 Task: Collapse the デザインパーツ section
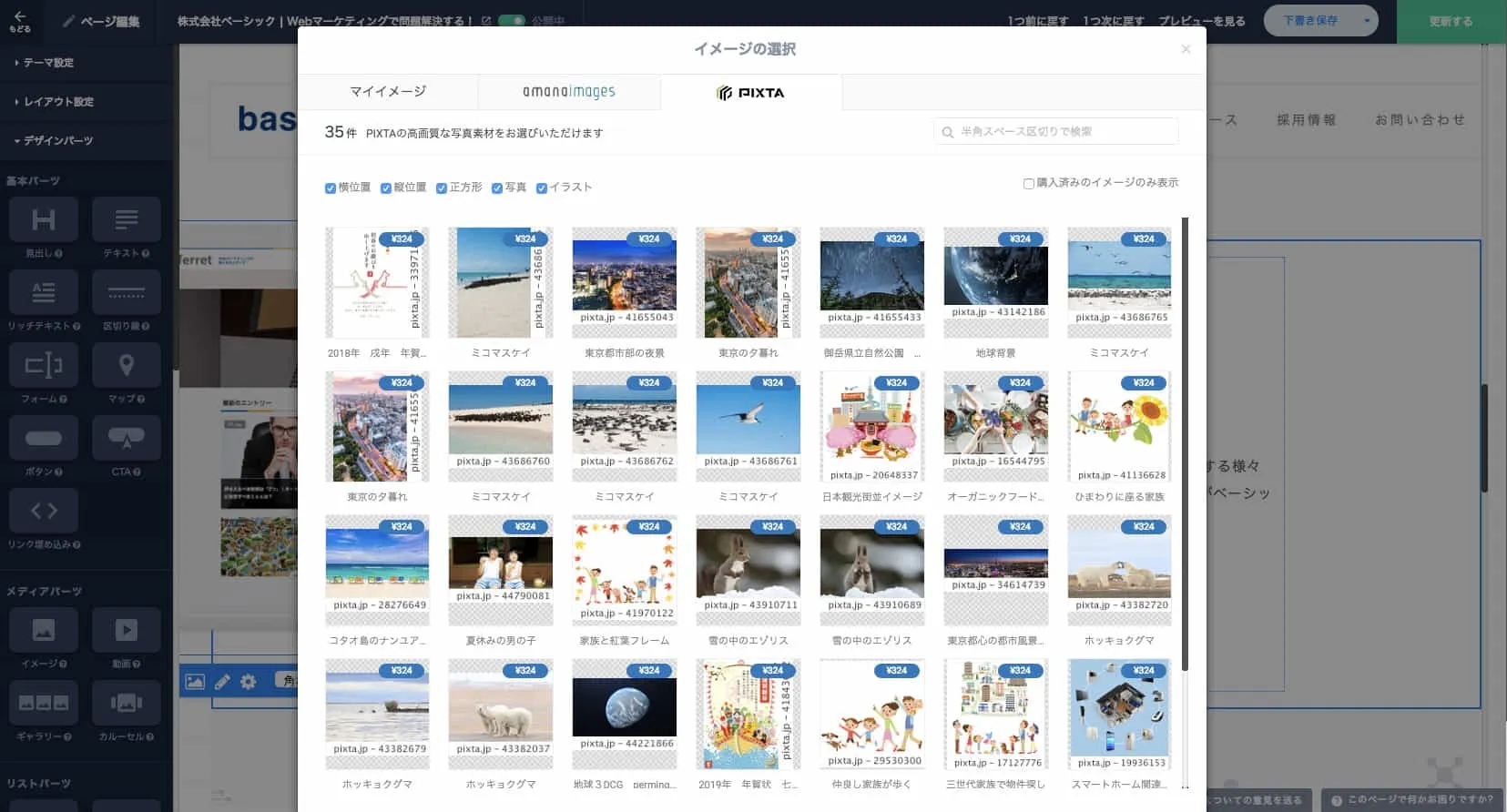coord(57,141)
